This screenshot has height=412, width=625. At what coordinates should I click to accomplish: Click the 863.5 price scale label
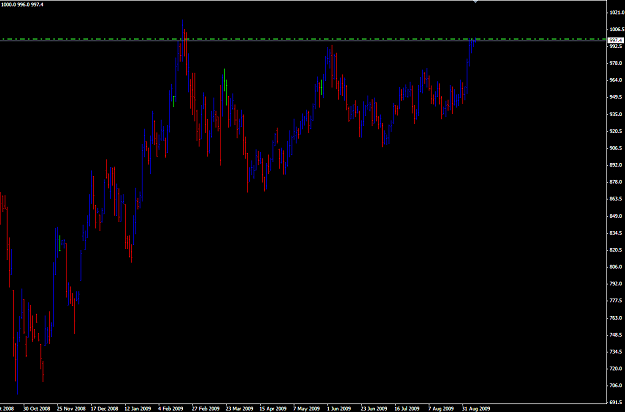point(616,199)
